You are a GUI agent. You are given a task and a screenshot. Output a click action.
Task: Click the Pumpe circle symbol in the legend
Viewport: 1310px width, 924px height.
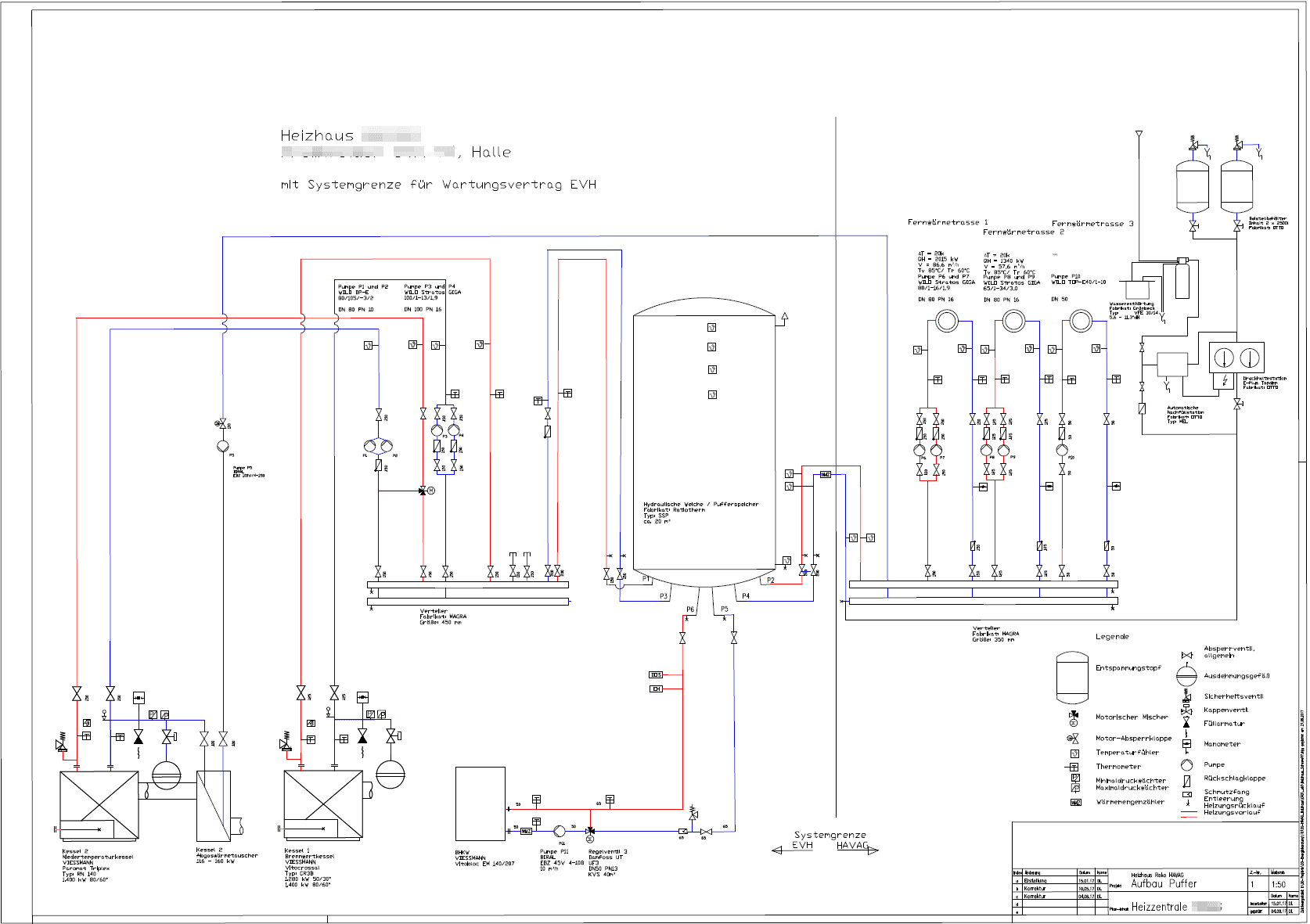(1187, 765)
